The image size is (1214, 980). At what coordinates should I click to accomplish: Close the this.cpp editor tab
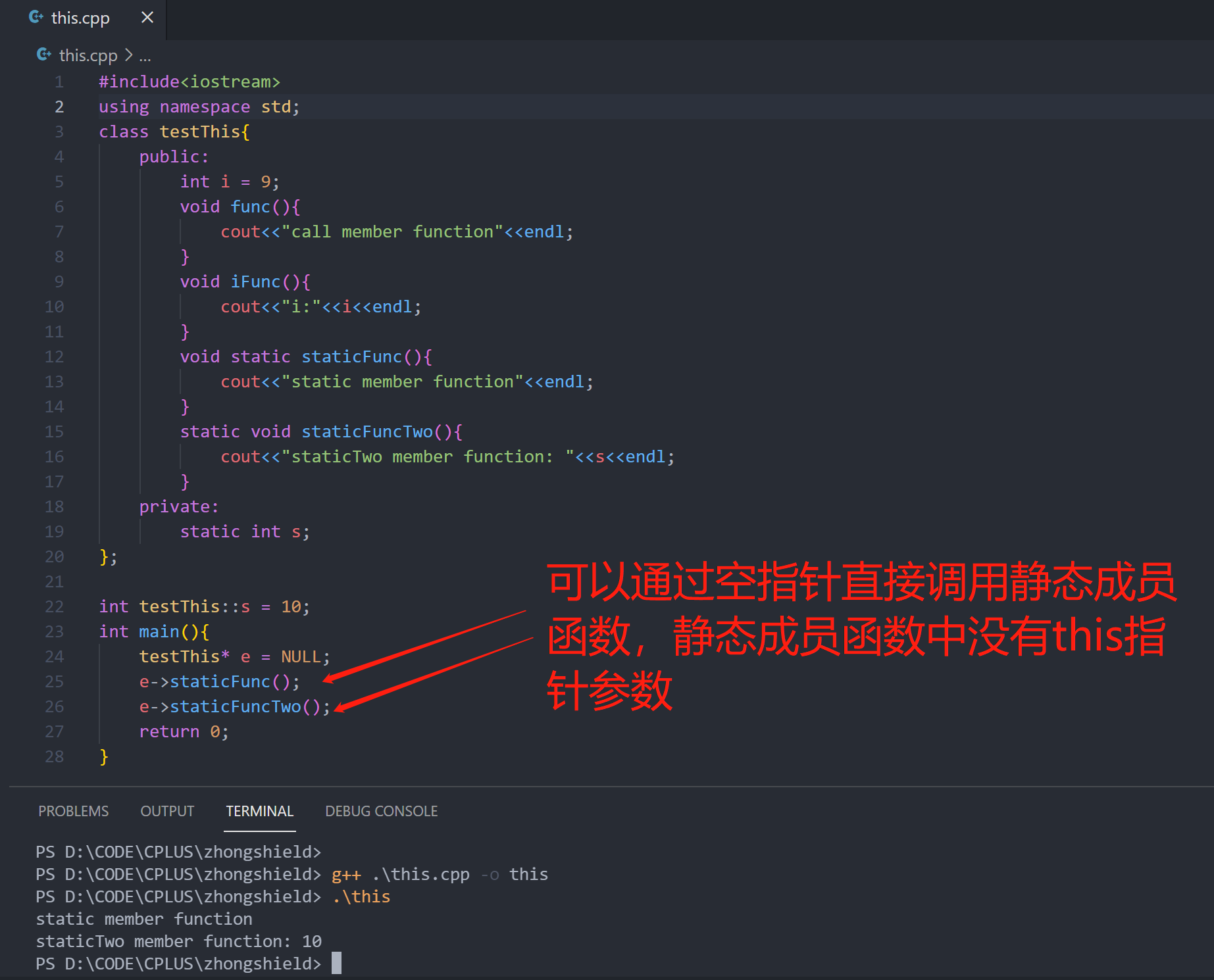[147, 18]
